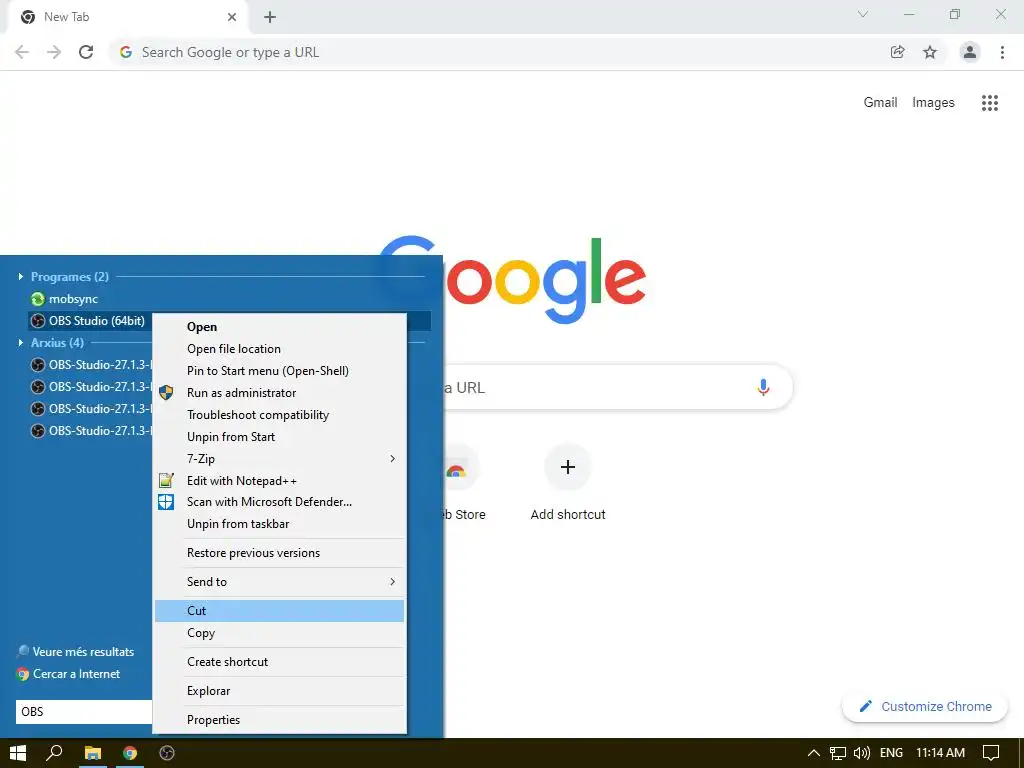Click the Add shortcut plus button
The height and width of the screenshot is (768, 1024).
568,467
